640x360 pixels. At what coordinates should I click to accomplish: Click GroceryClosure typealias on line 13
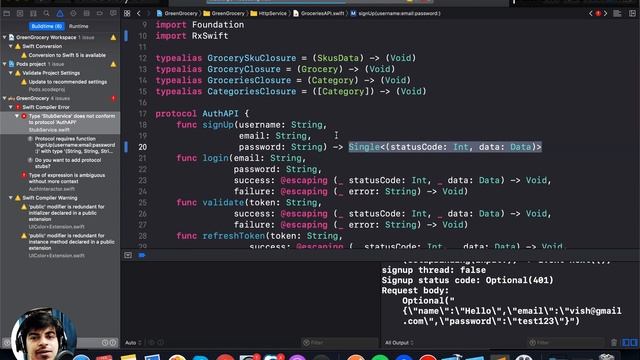point(244,69)
